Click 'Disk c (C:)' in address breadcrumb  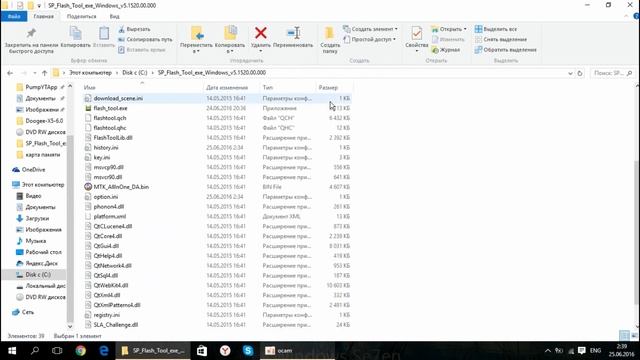135,73
